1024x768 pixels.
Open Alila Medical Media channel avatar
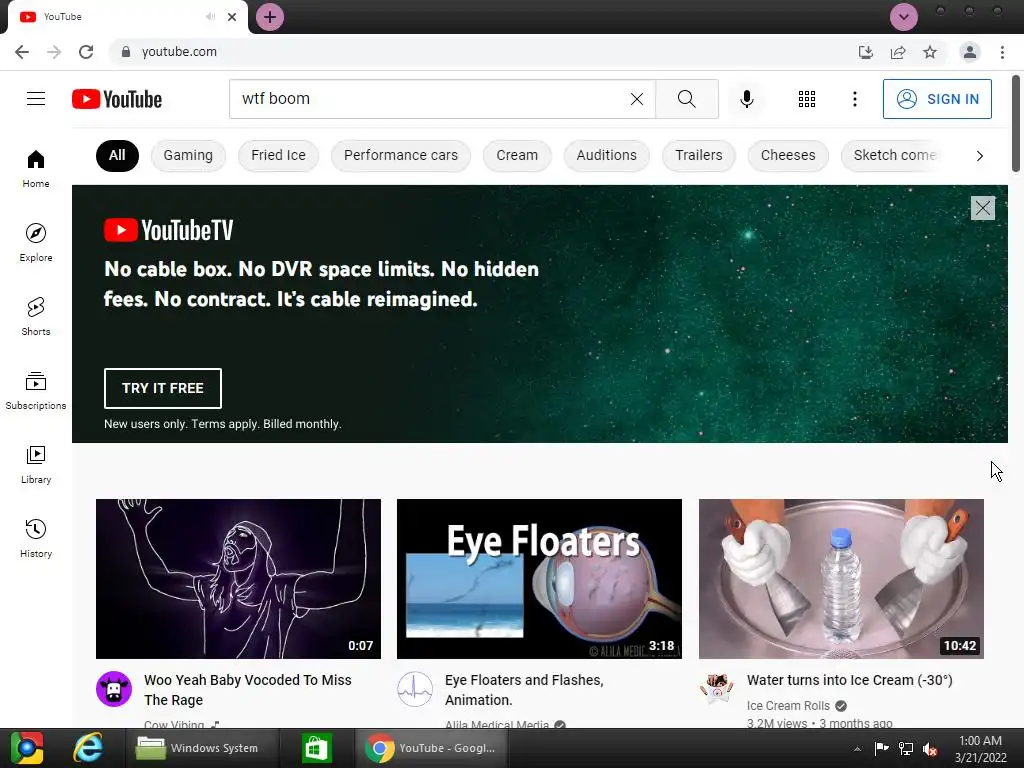415,689
